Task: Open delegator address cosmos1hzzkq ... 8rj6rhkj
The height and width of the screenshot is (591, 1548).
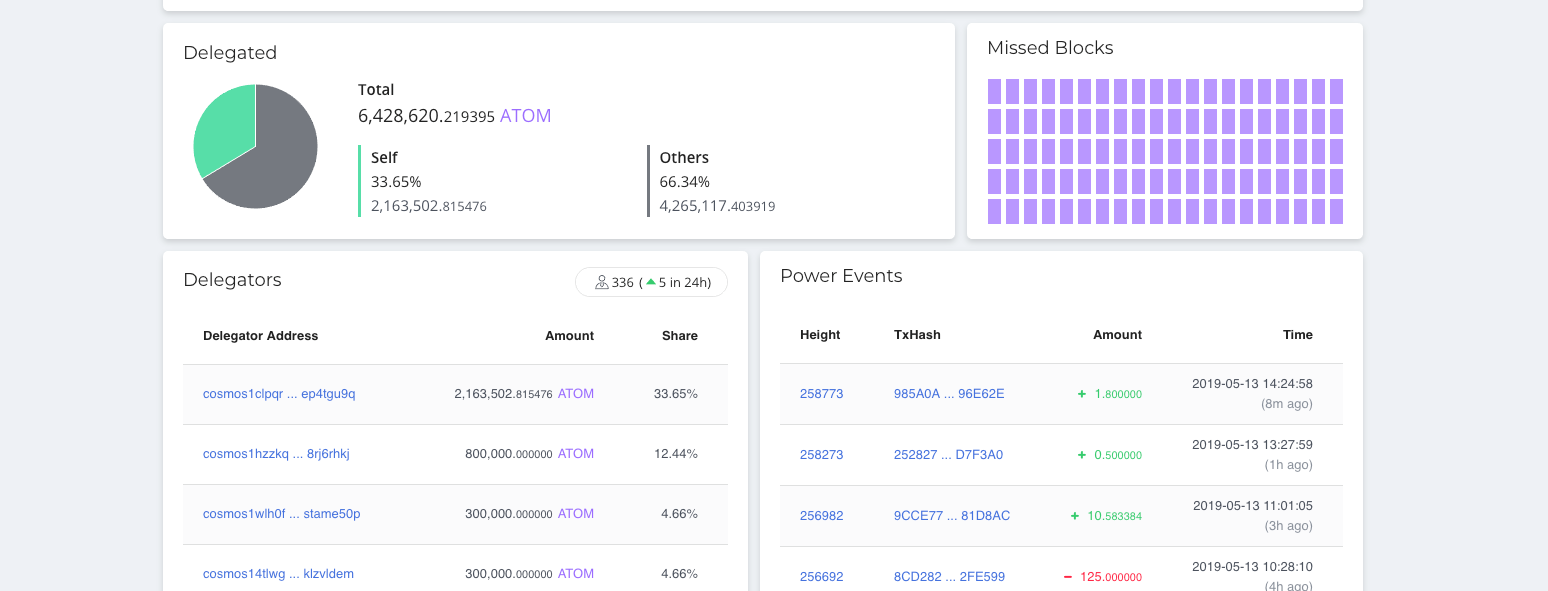Action: coord(275,453)
